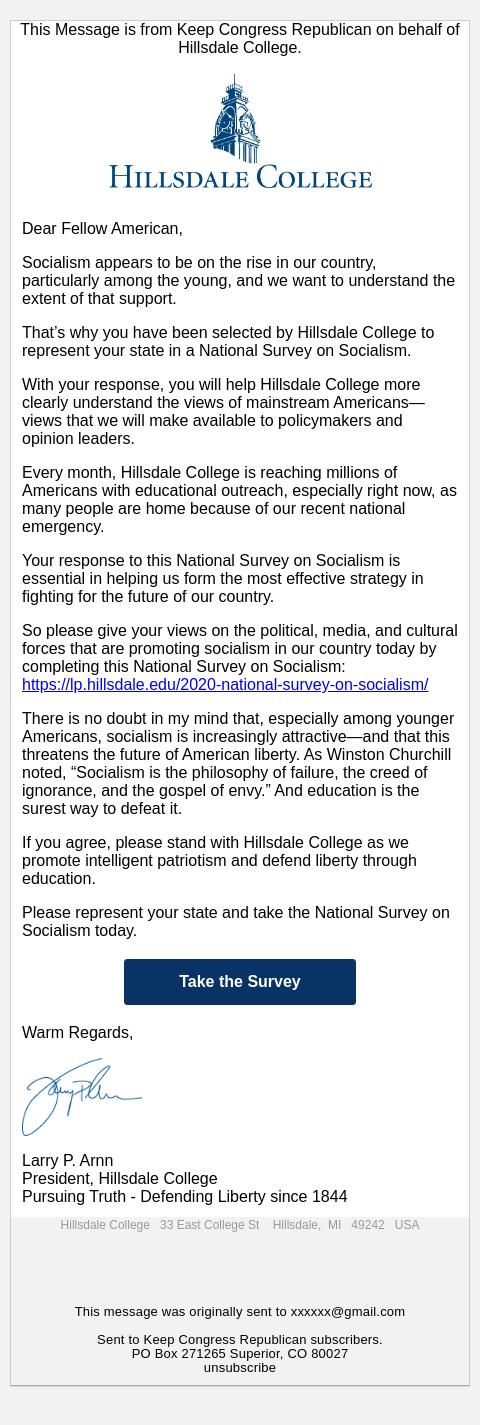
Task: Click the paragraph saying you have been selected
Action: click(x=228, y=341)
